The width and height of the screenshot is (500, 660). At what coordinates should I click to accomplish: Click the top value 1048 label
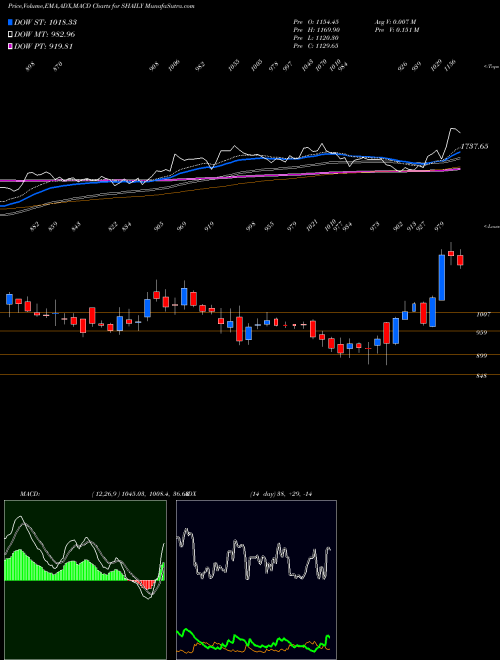[308, 66]
